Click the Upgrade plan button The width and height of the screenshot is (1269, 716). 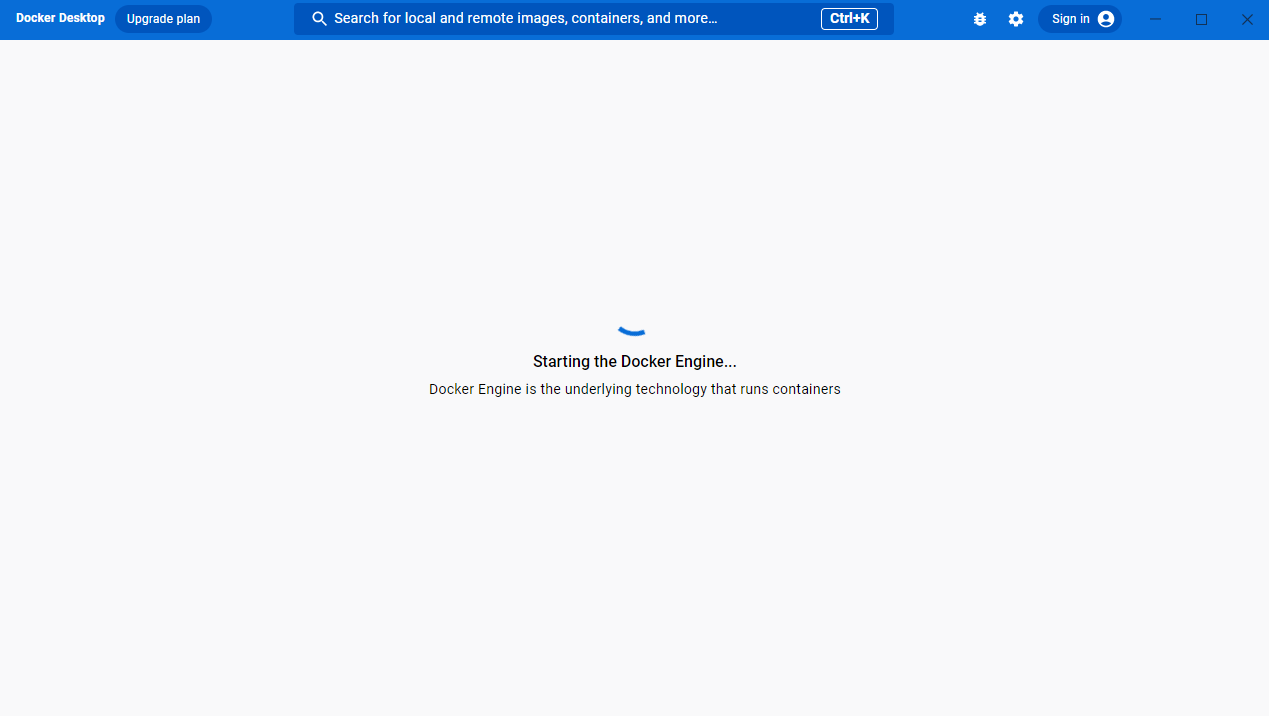pyautogui.click(x=163, y=19)
